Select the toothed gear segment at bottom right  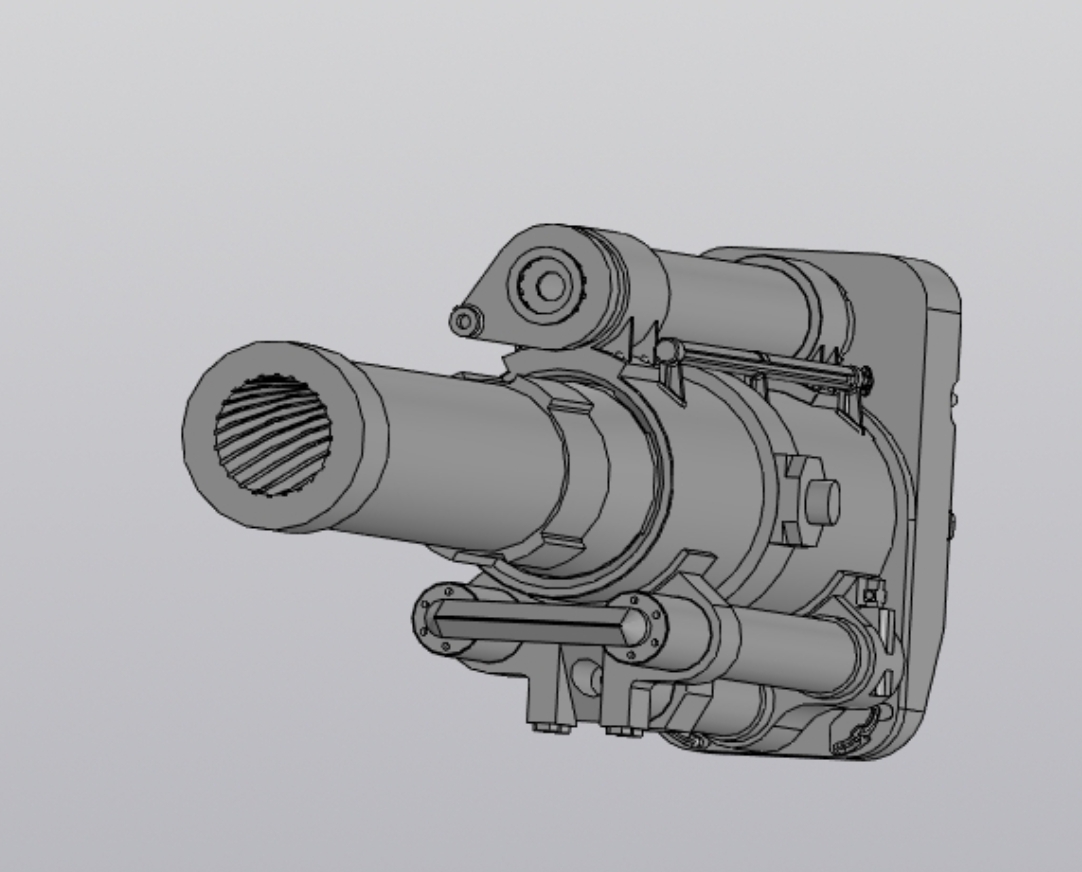point(862,732)
